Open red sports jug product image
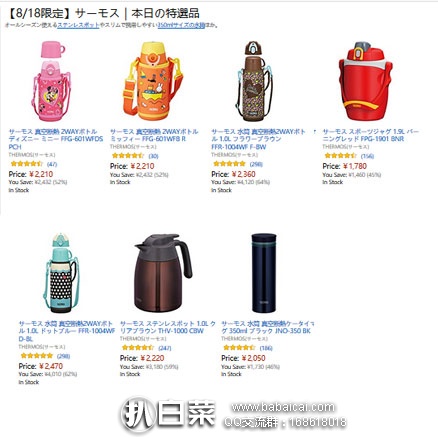The height and width of the screenshot is (438, 438). [365, 81]
